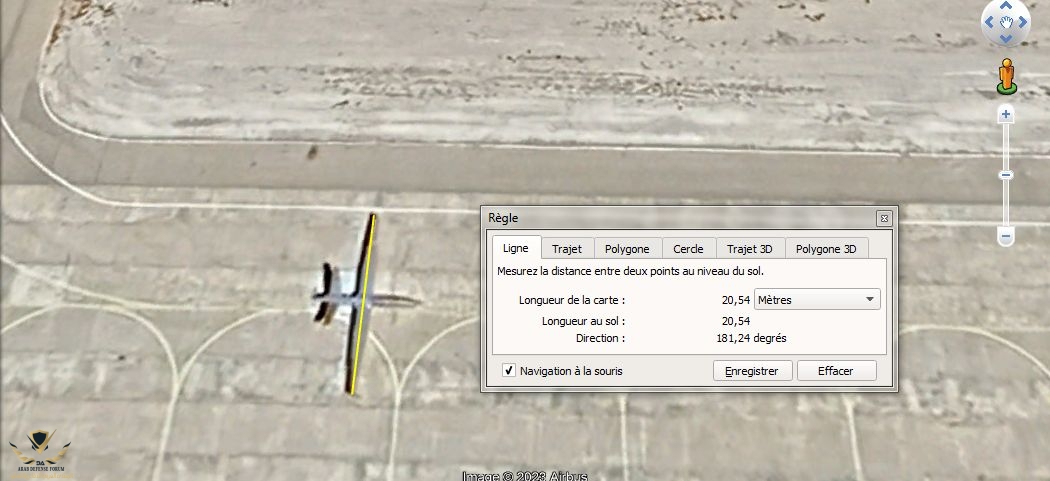
Task: Click the pan-down arrow on navigation pad
Action: (1006, 39)
